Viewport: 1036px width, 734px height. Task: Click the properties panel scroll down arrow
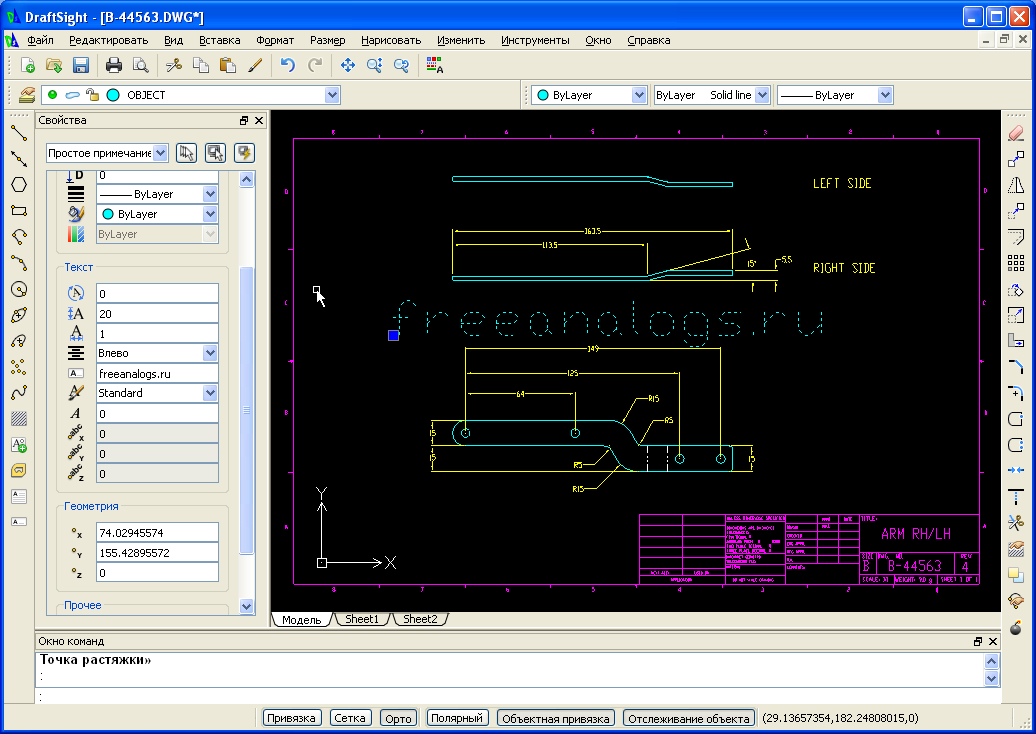pos(246,606)
